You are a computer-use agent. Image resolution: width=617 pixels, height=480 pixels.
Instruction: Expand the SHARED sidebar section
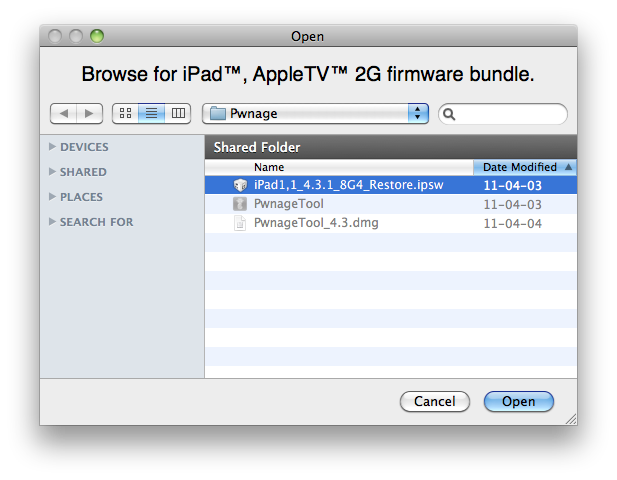click(x=52, y=172)
